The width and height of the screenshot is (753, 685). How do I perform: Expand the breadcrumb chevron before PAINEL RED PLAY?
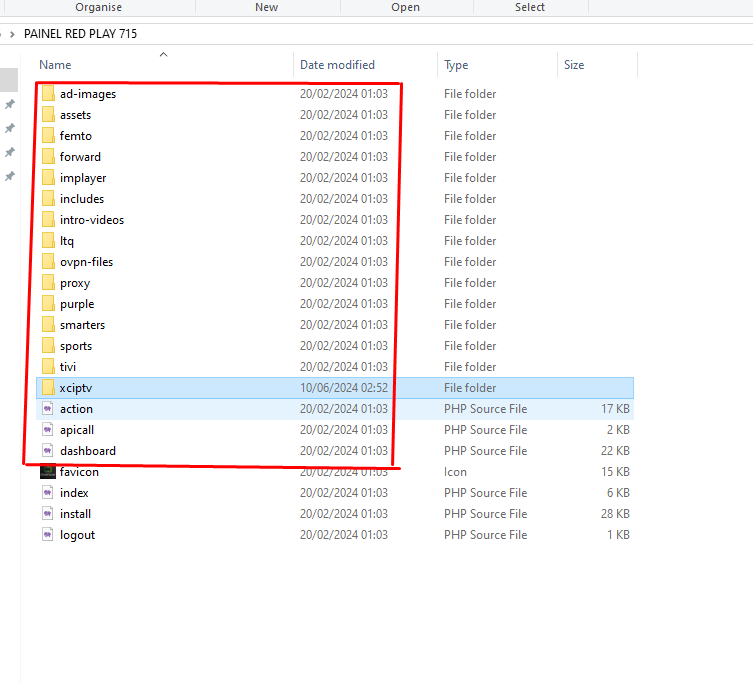pos(11,34)
